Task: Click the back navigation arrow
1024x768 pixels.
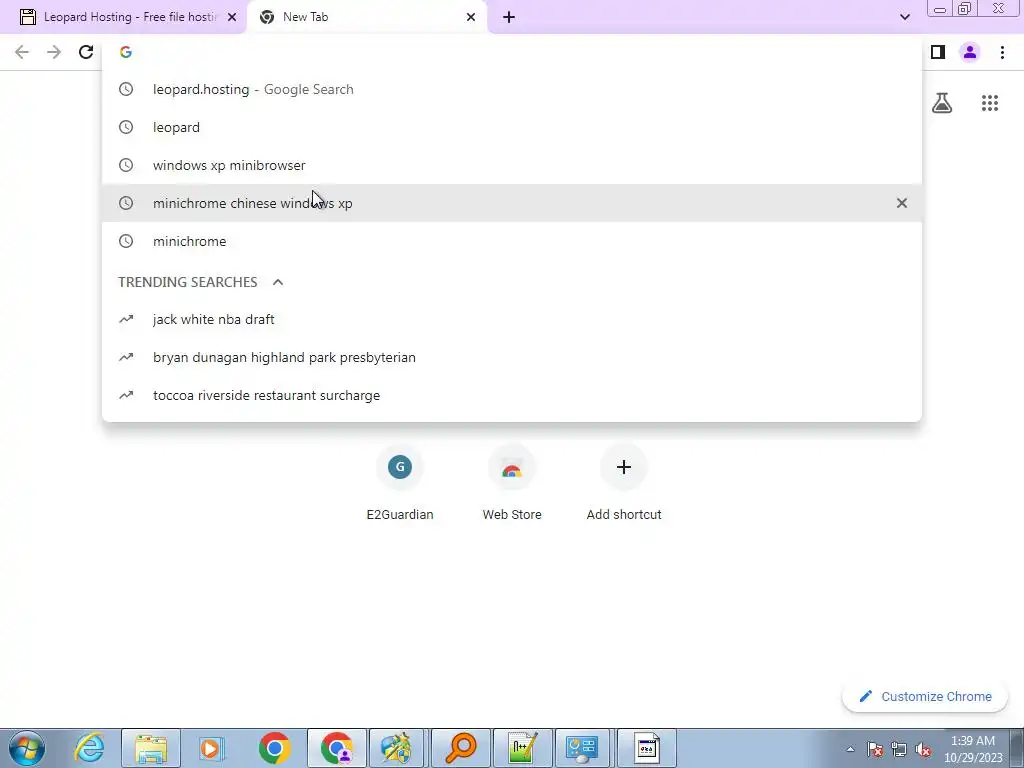Action: pyautogui.click(x=22, y=52)
